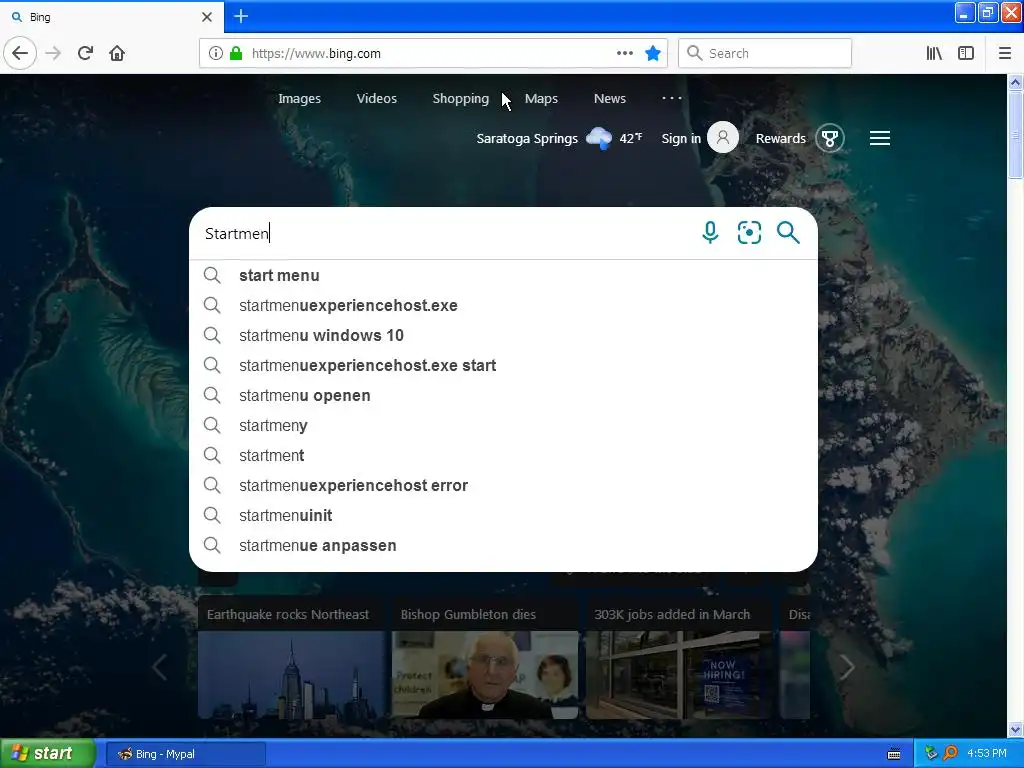1024x768 pixels.
Task: Show previous news cards with left chevron
Action: (159, 667)
